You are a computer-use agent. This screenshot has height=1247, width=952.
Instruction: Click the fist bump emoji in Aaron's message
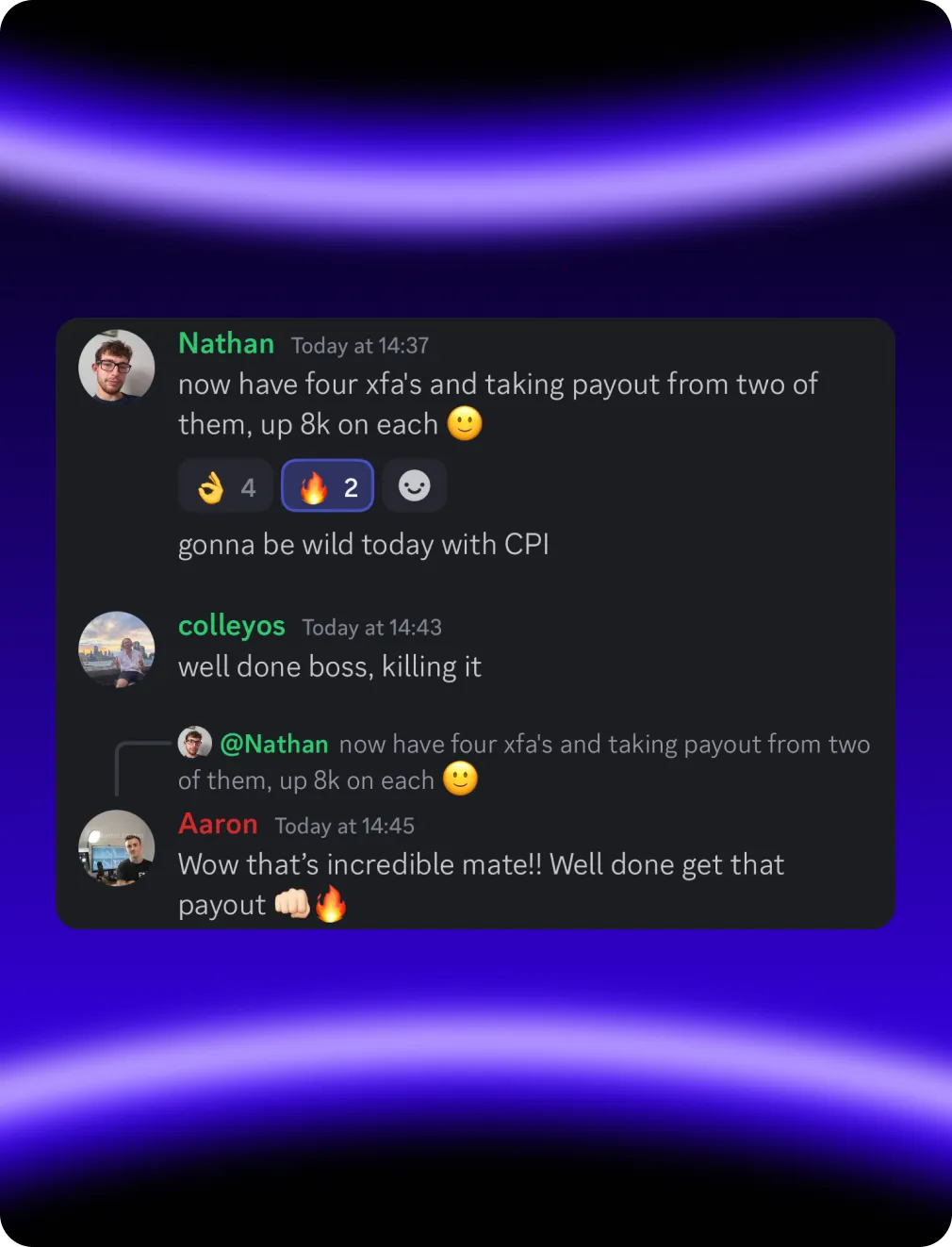[x=292, y=904]
